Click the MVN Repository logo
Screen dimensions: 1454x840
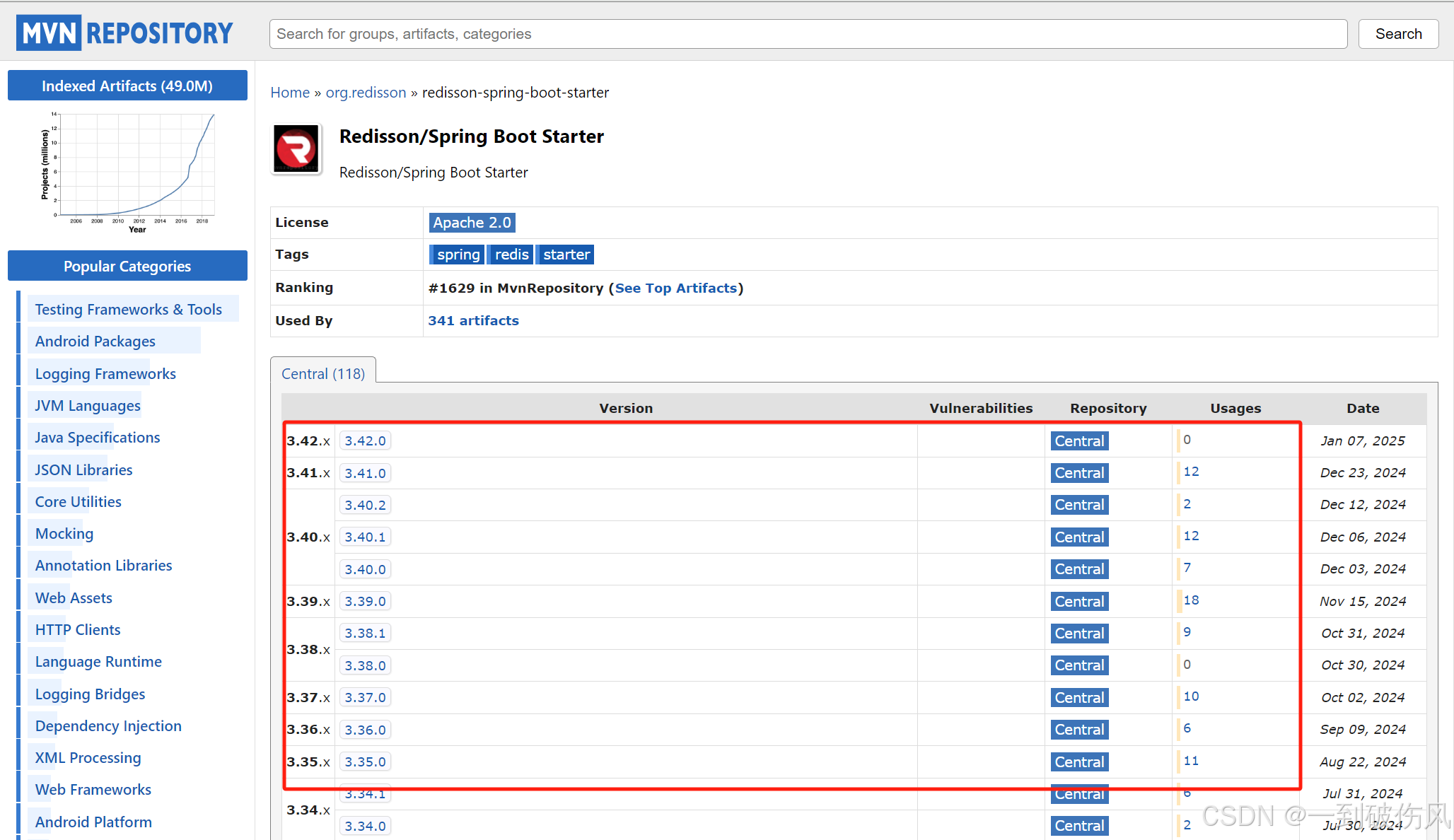tap(124, 32)
